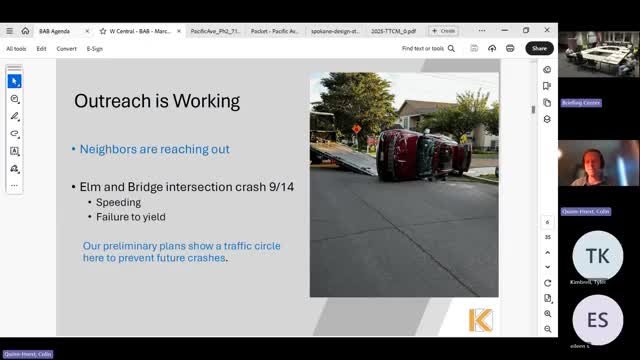Open the AI assistant panel icon
The image size is (640, 360).
[x=547, y=70]
